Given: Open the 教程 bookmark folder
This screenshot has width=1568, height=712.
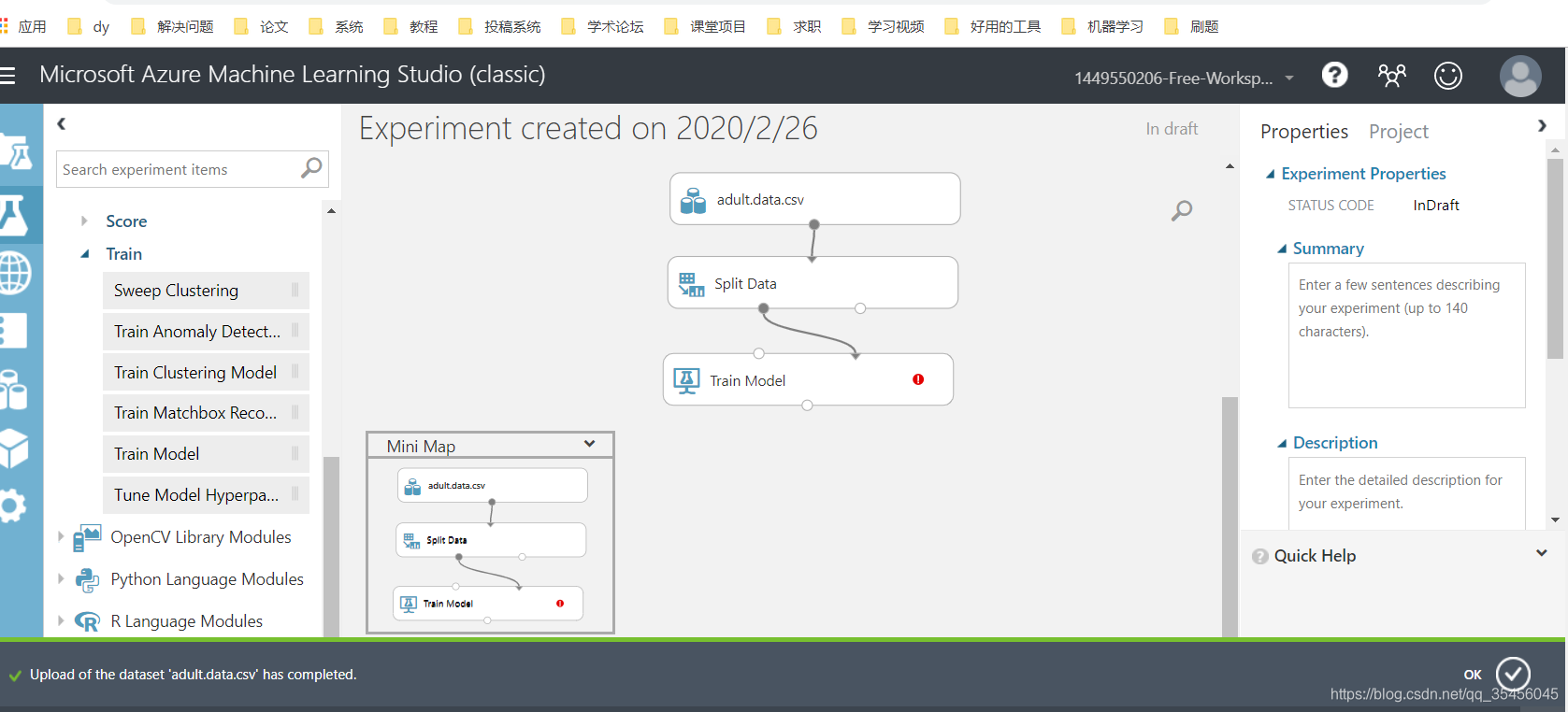Looking at the screenshot, I should pos(410,26).
